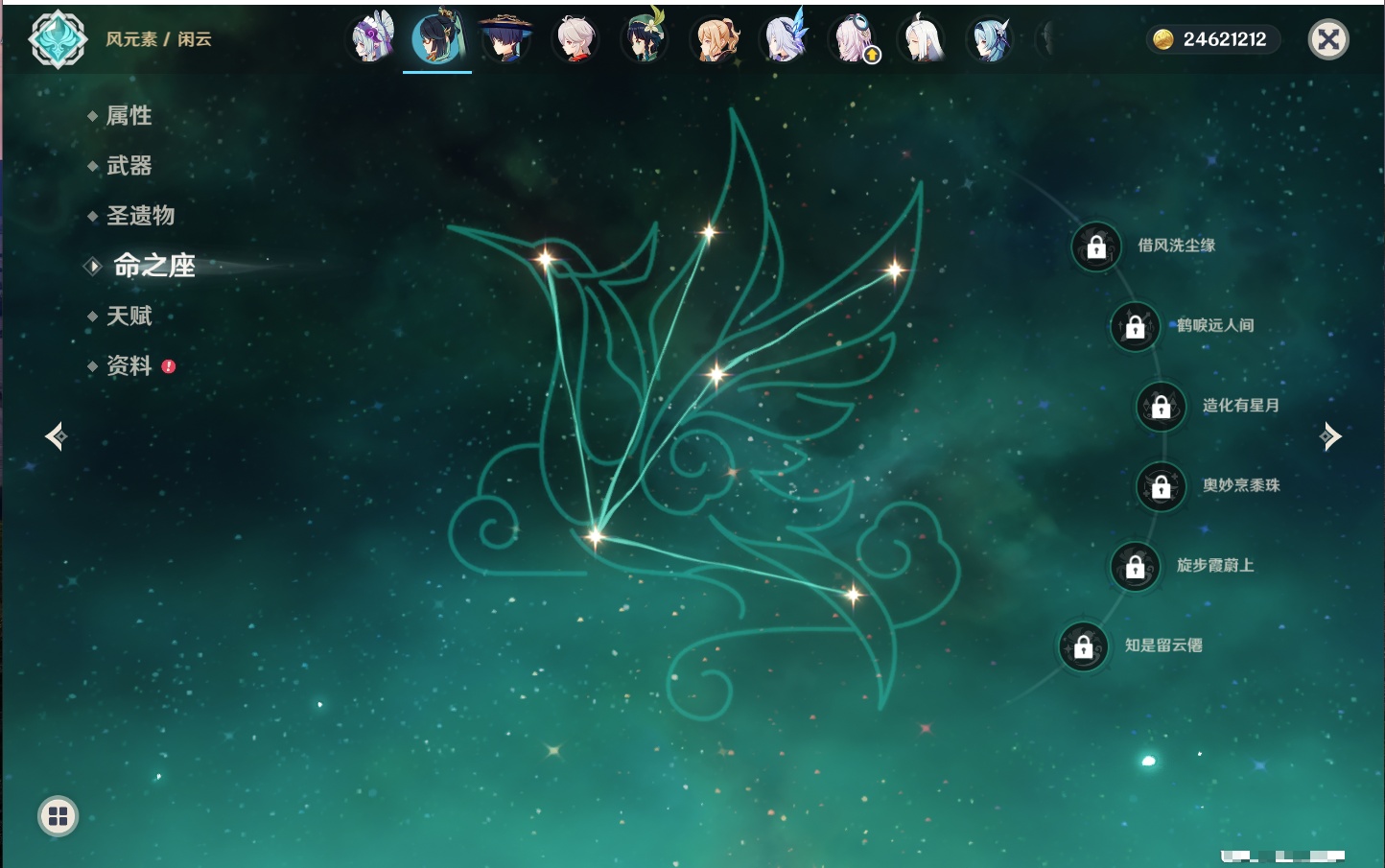Go to the 圣遗物 artifacts tab
Viewport: 1385px width, 868px height.
pyautogui.click(x=140, y=216)
